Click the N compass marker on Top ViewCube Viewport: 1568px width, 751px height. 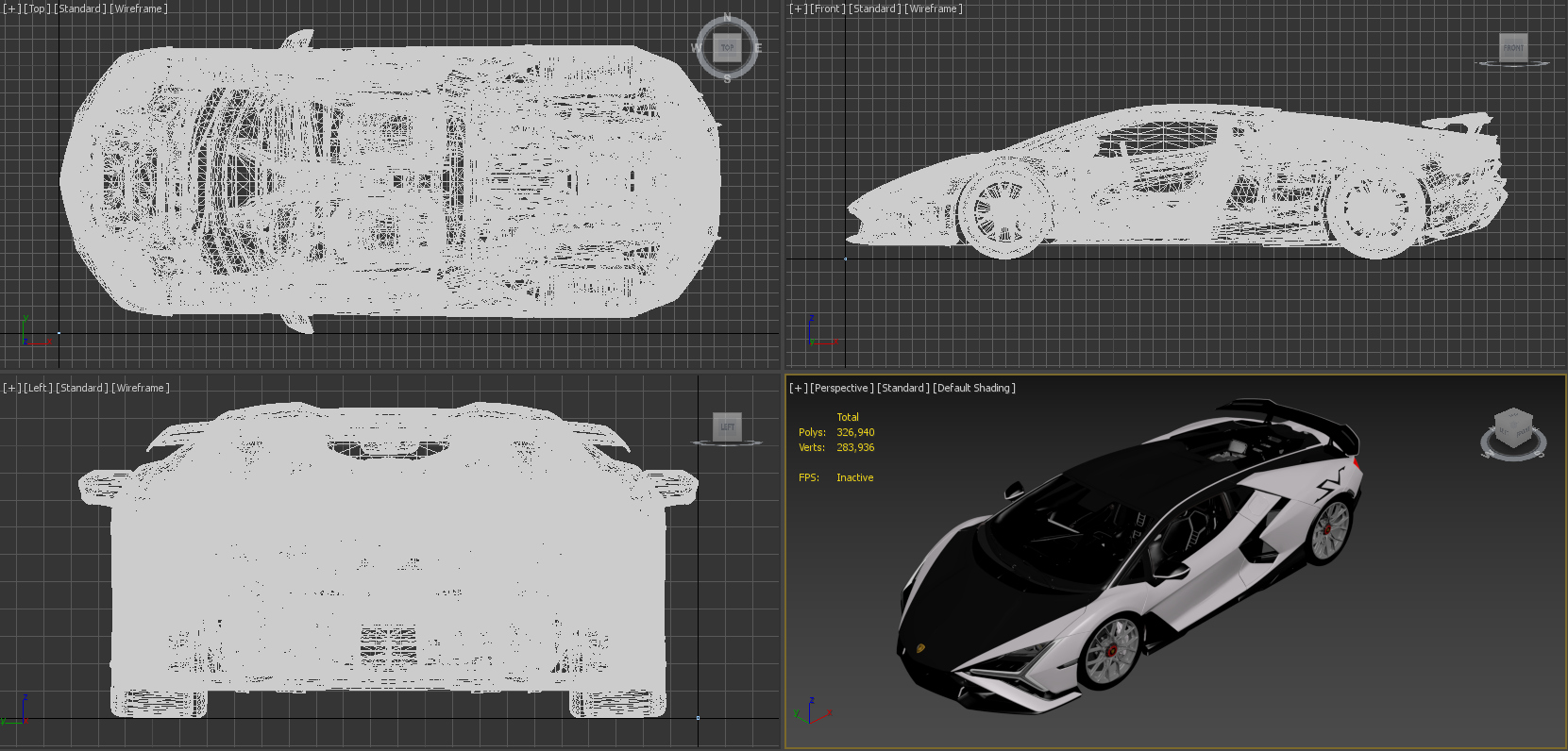tap(727, 18)
